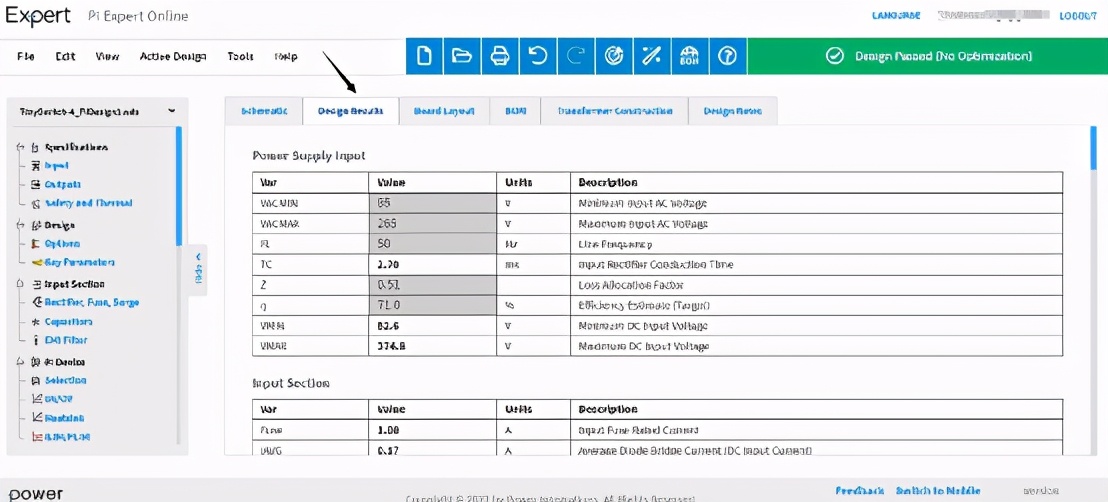The image size is (1108, 502).
Task: Click the Capacitors star icon
Action: click(36, 322)
